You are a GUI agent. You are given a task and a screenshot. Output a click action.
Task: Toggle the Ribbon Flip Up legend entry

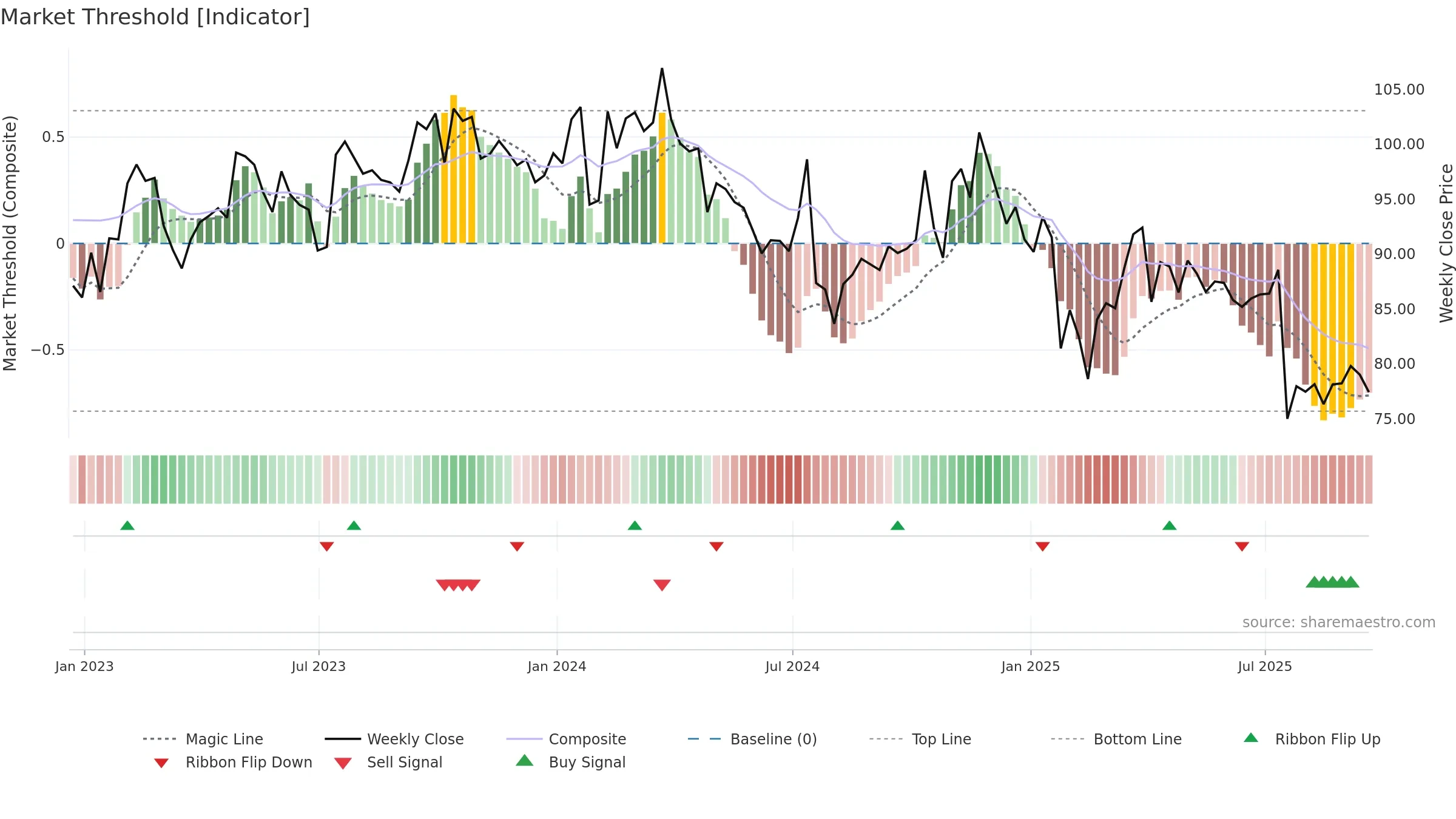1312,739
